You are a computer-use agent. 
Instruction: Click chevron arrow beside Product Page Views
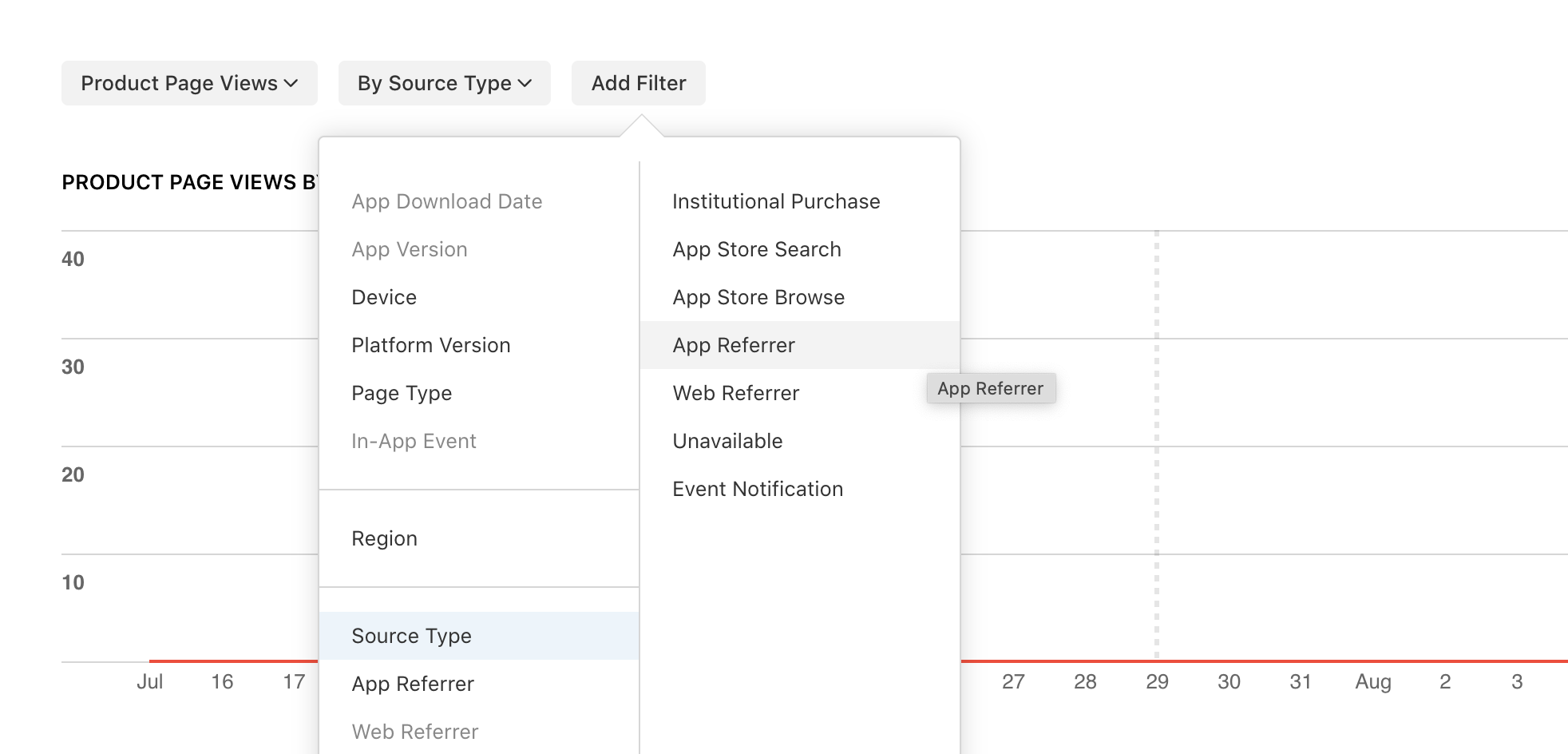291,84
